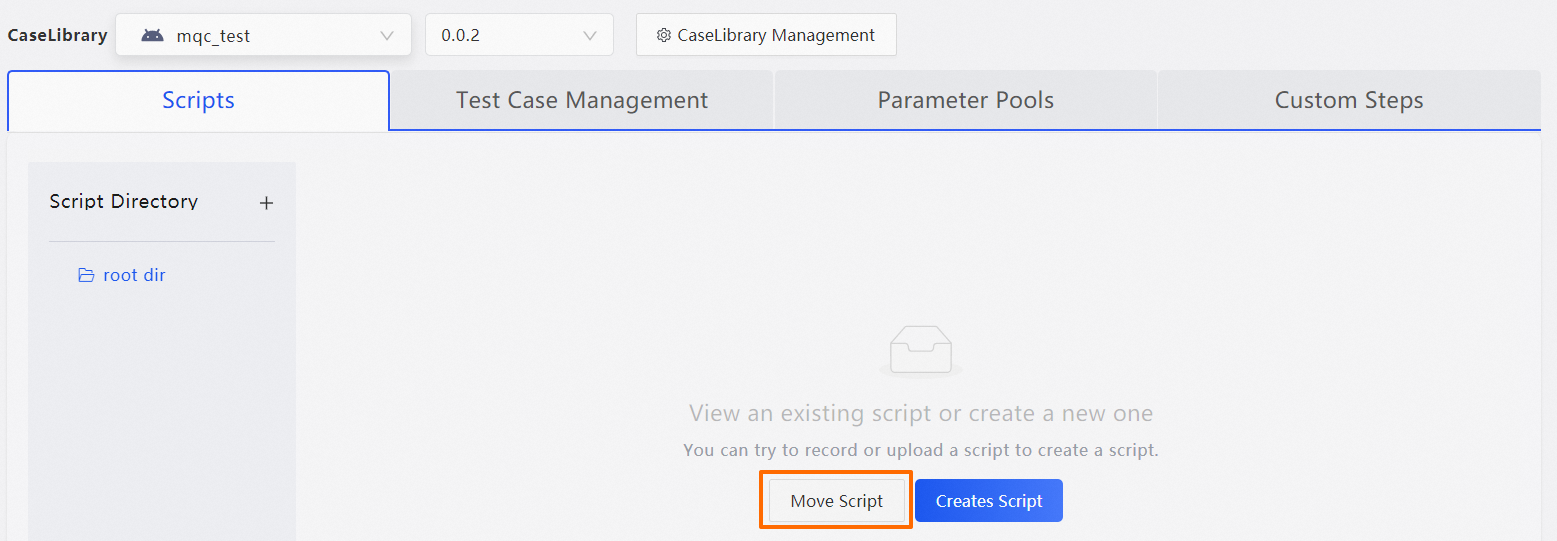Click the empty inbox tray icon

(920, 351)
